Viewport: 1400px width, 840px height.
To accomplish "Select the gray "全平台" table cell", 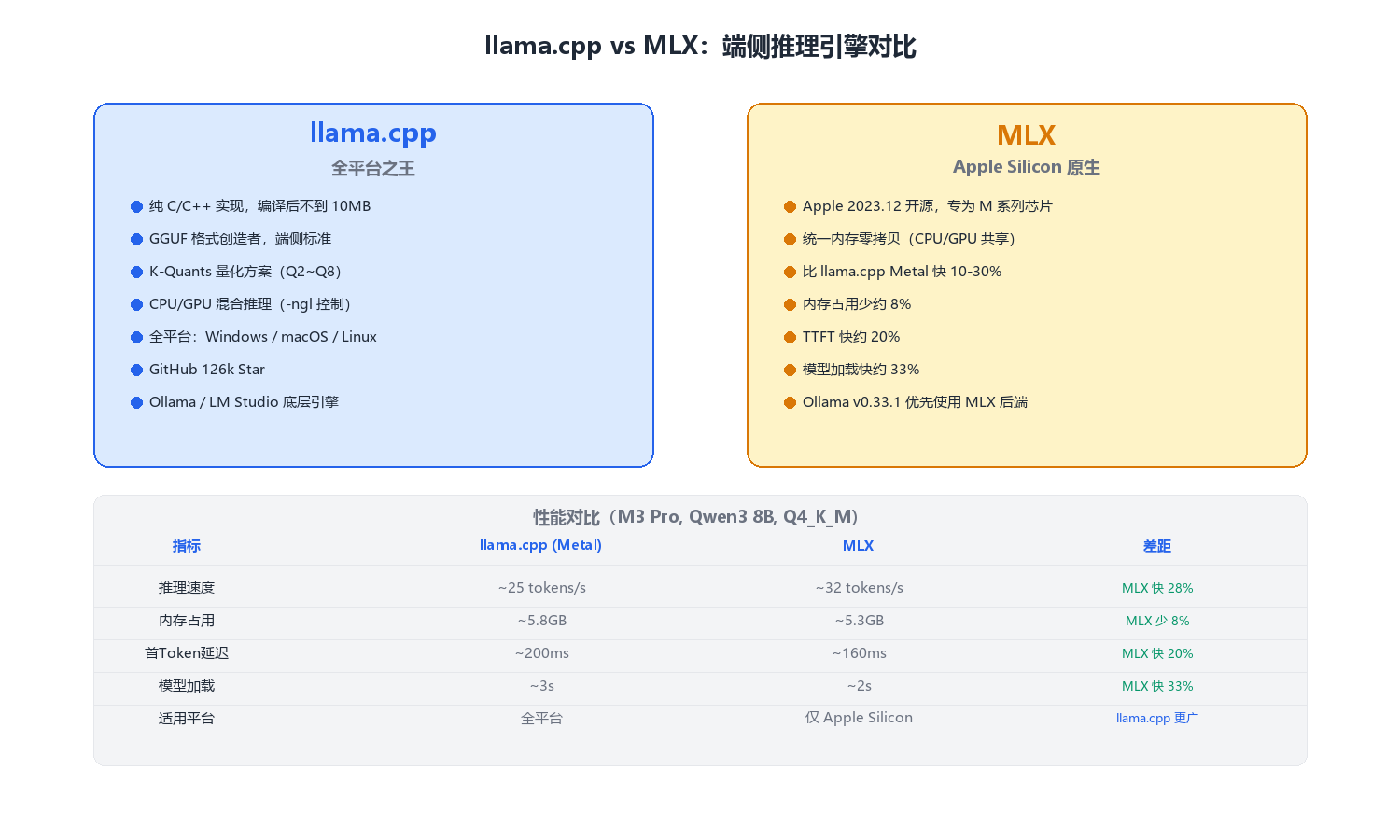I will [541, 719].
